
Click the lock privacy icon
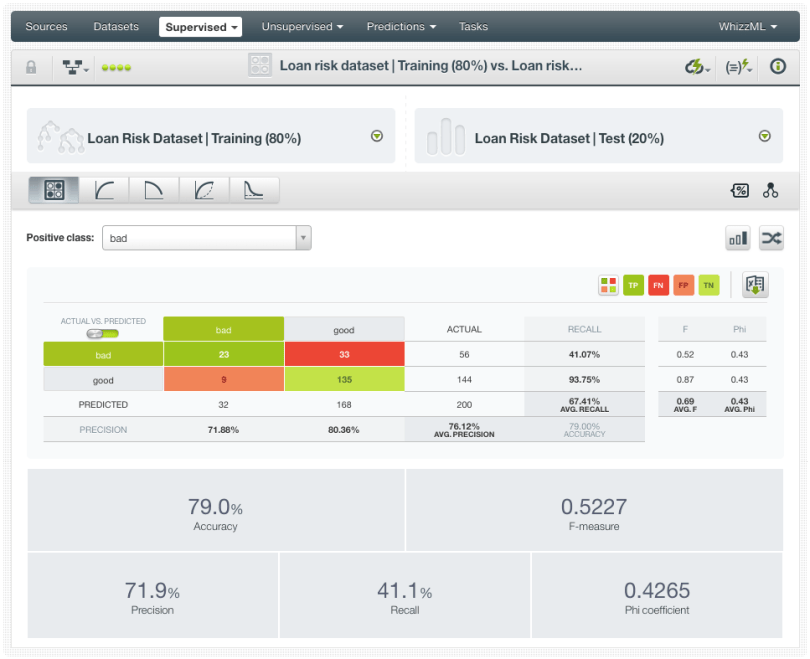(x=31, y=67)
